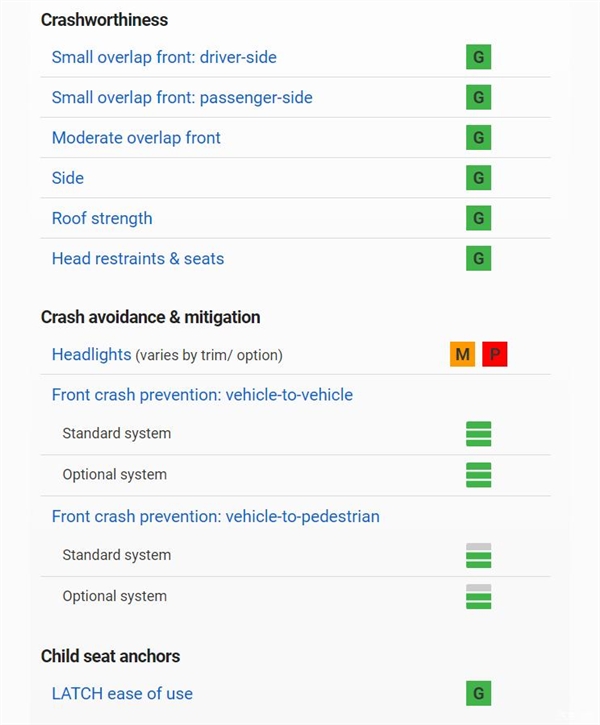Click the green G badge for Roof strength
600x725 pixels.
point(478,218)
